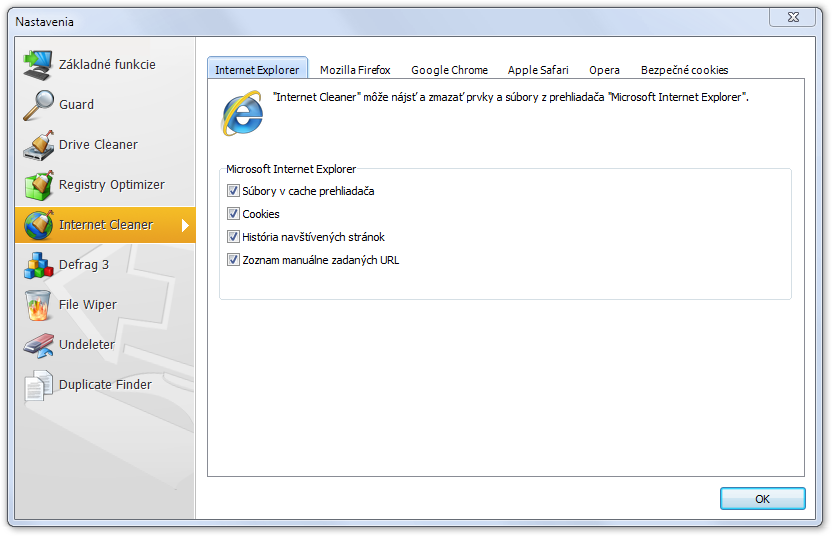Viewport: 832px width, 536px height.
Task: Choose the Undeleter label
Action: click(86, 345)
